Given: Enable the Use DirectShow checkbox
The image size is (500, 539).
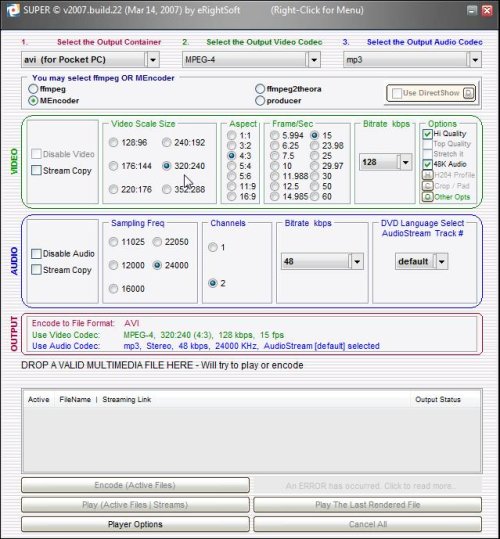Looking at the screenshot, I should pyautogui.click(x=397, y=93).
